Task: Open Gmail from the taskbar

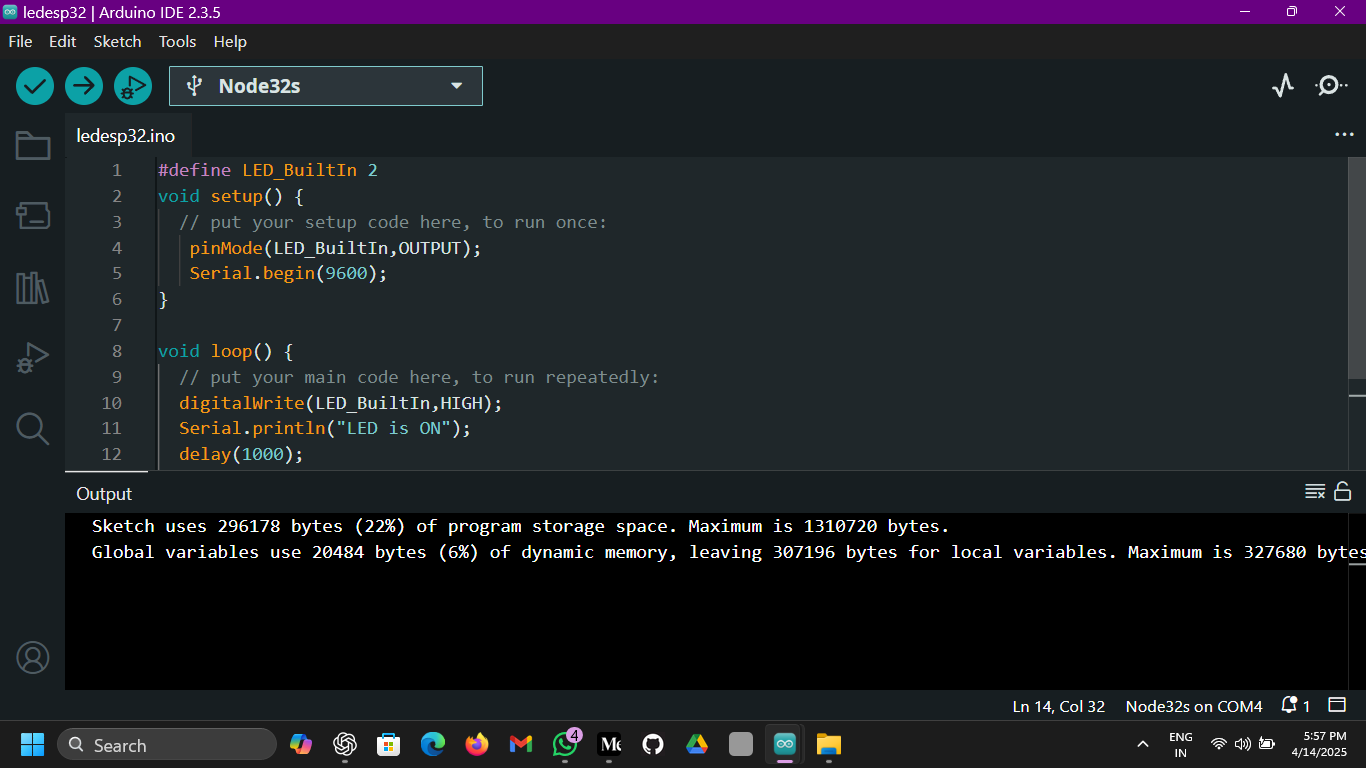Action: coord(521,744)
